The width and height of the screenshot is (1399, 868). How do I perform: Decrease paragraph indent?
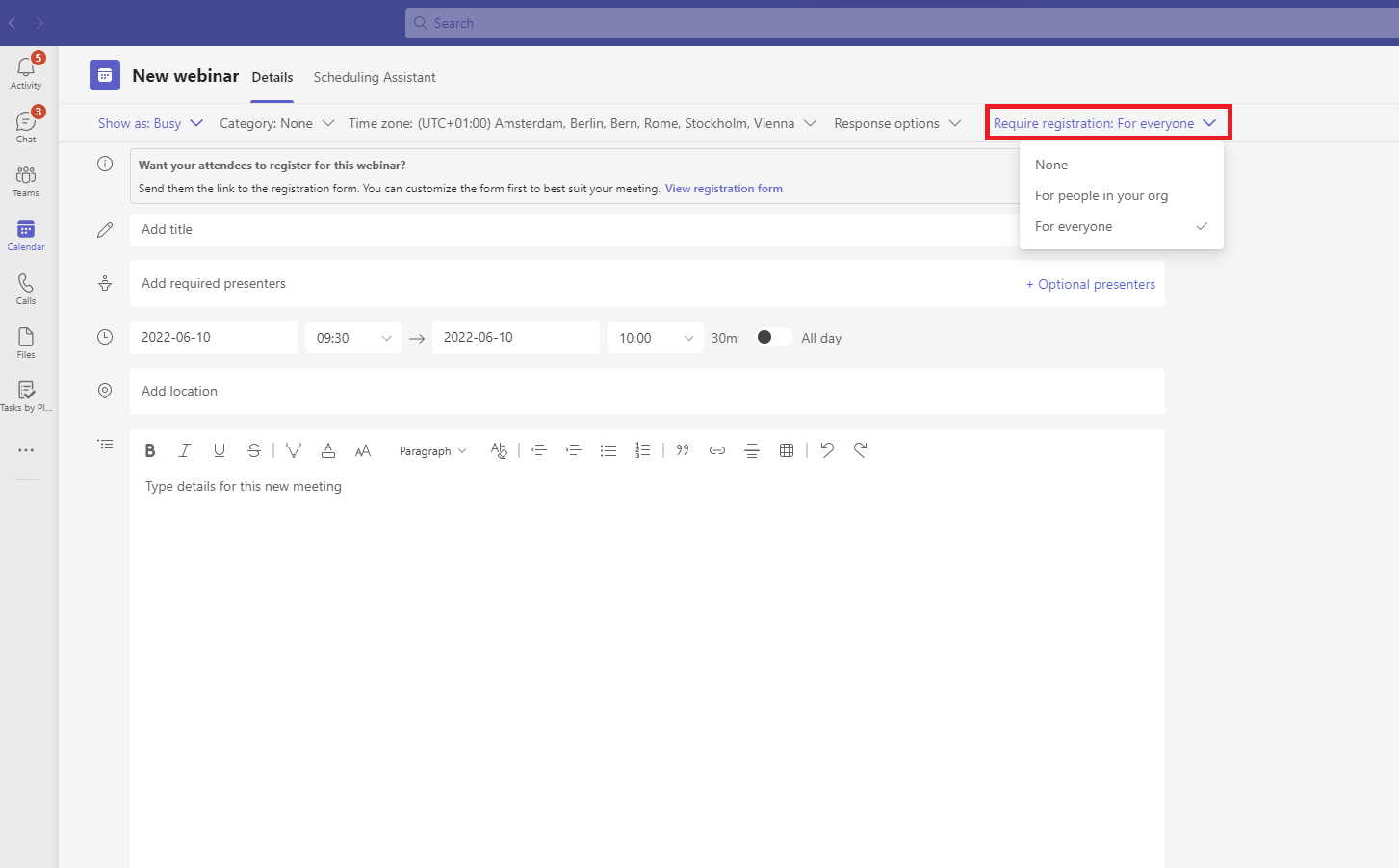(539, 450)
